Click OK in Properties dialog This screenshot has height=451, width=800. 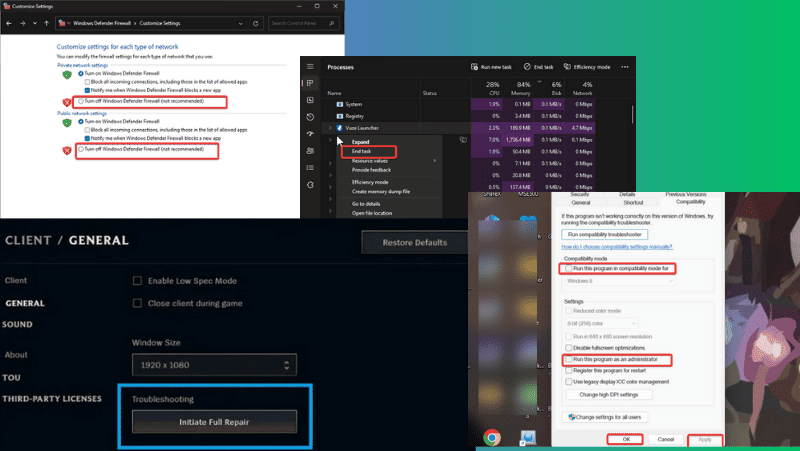pyautogui.click(x=626, y=439)
